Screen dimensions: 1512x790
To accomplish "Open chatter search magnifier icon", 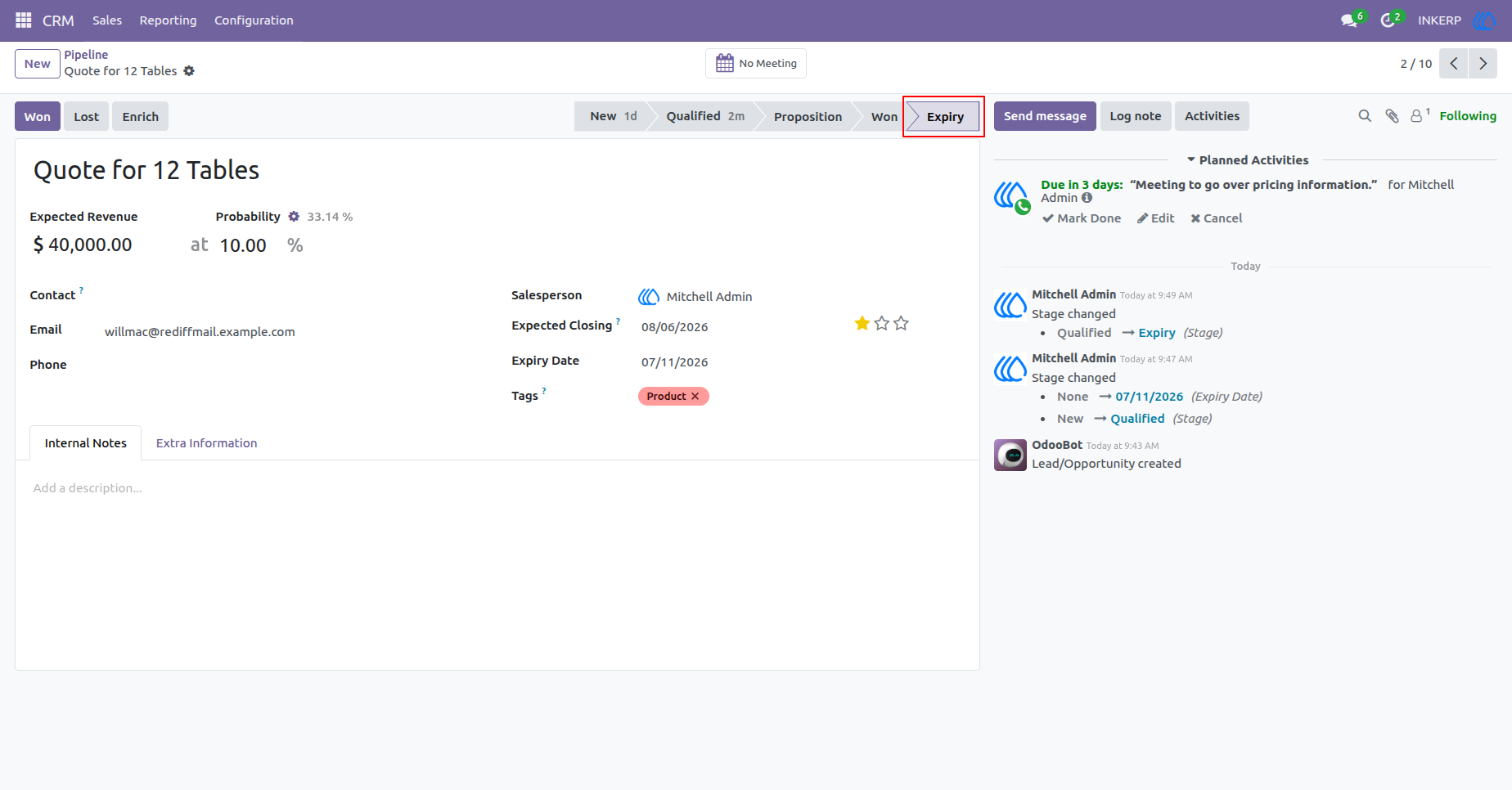I will [x=1365, y=116].
